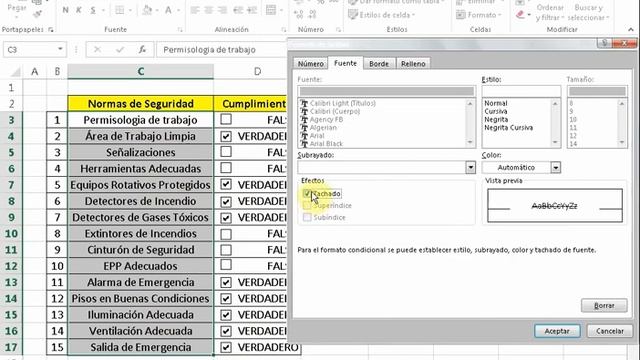
Task: Uncheck the Área de Trabajo Limpia checkbox
Action: 226,136
